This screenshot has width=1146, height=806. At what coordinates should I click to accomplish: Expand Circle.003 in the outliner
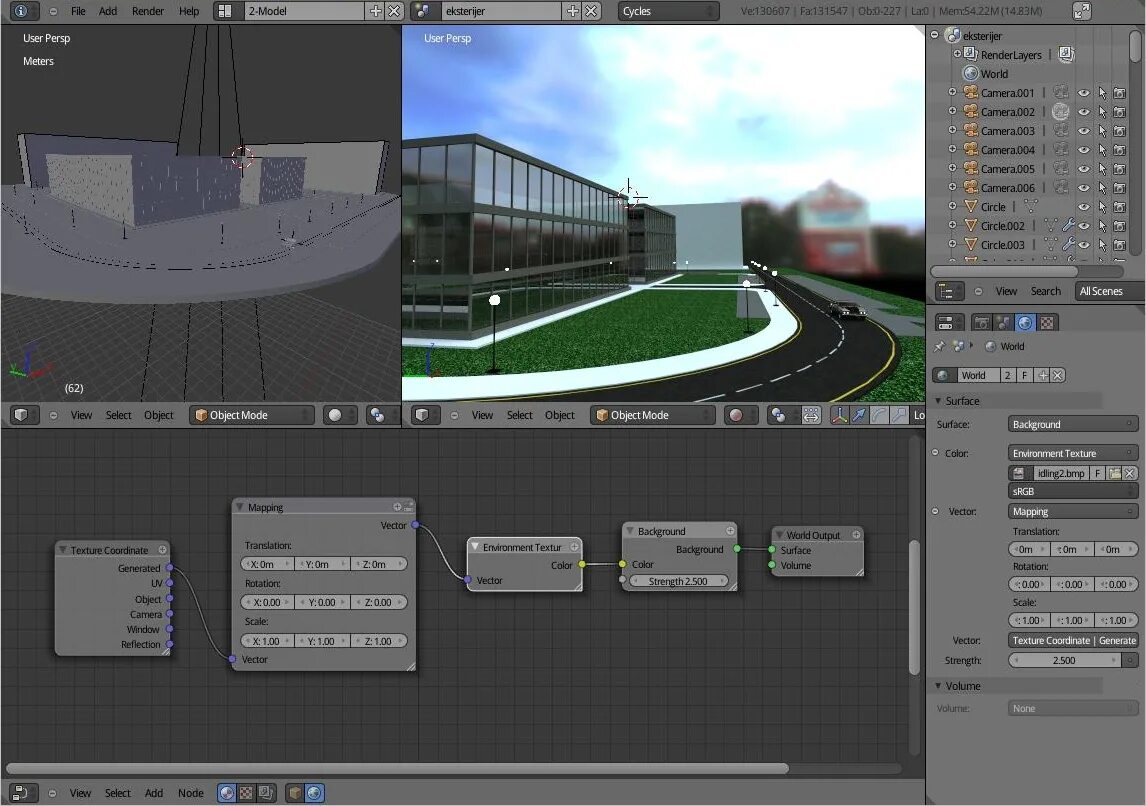point(952,244)
